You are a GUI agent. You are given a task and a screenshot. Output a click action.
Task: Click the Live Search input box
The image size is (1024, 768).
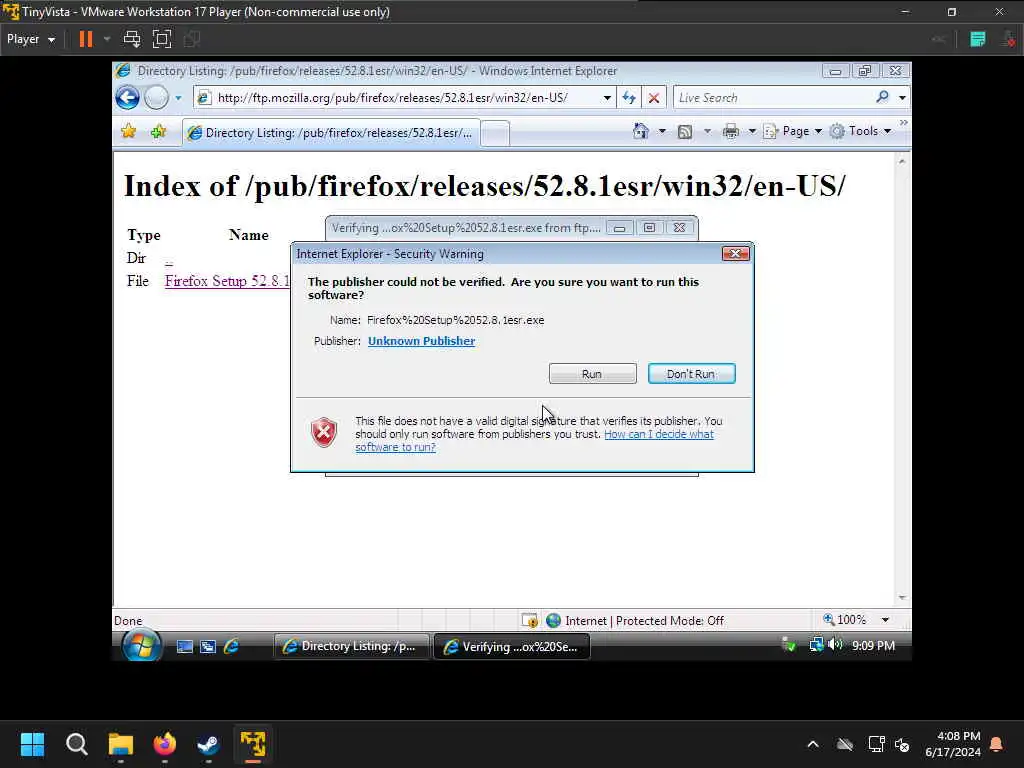[774, 98]
